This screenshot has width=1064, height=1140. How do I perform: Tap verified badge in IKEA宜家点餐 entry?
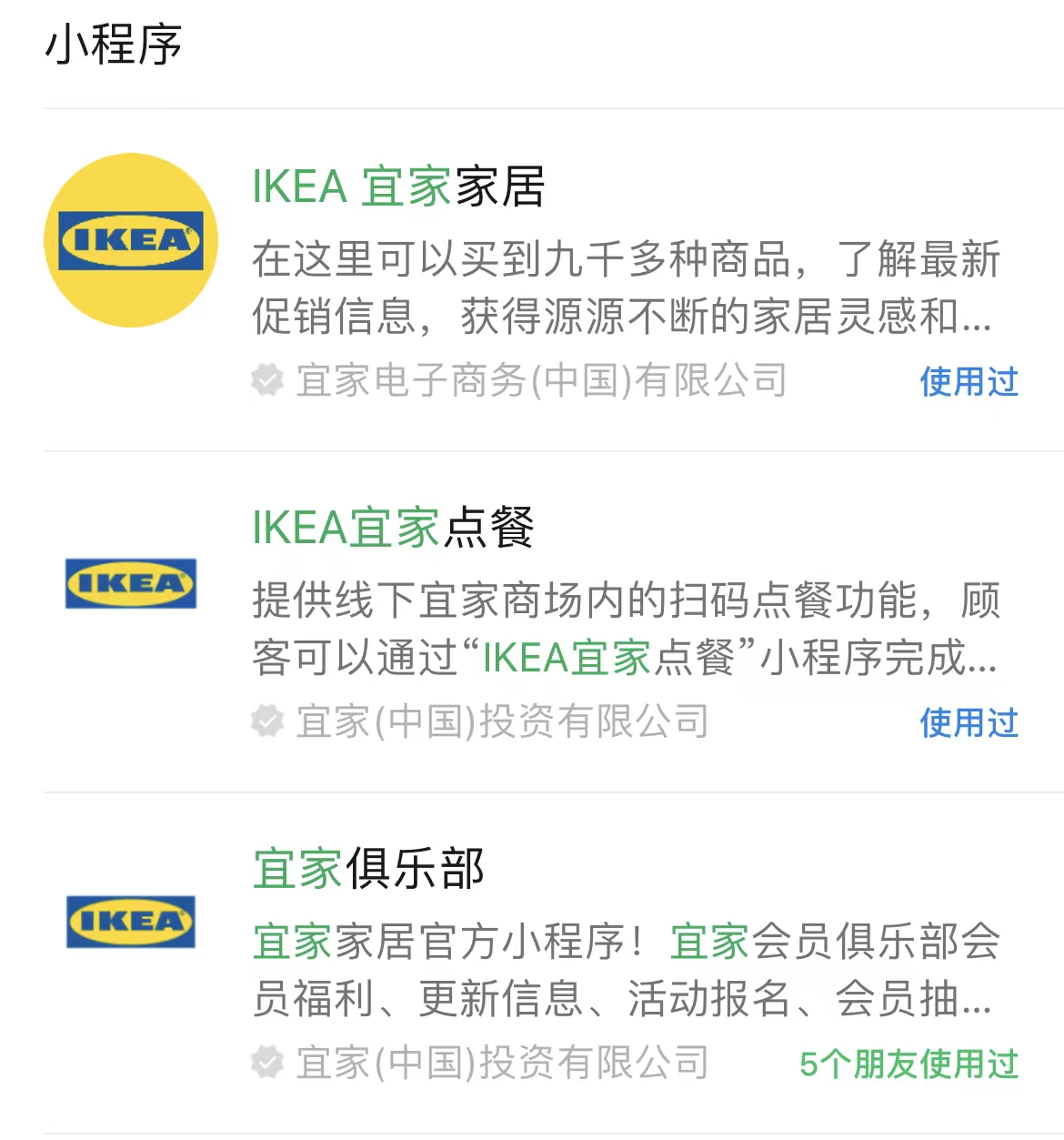[267, 721]
